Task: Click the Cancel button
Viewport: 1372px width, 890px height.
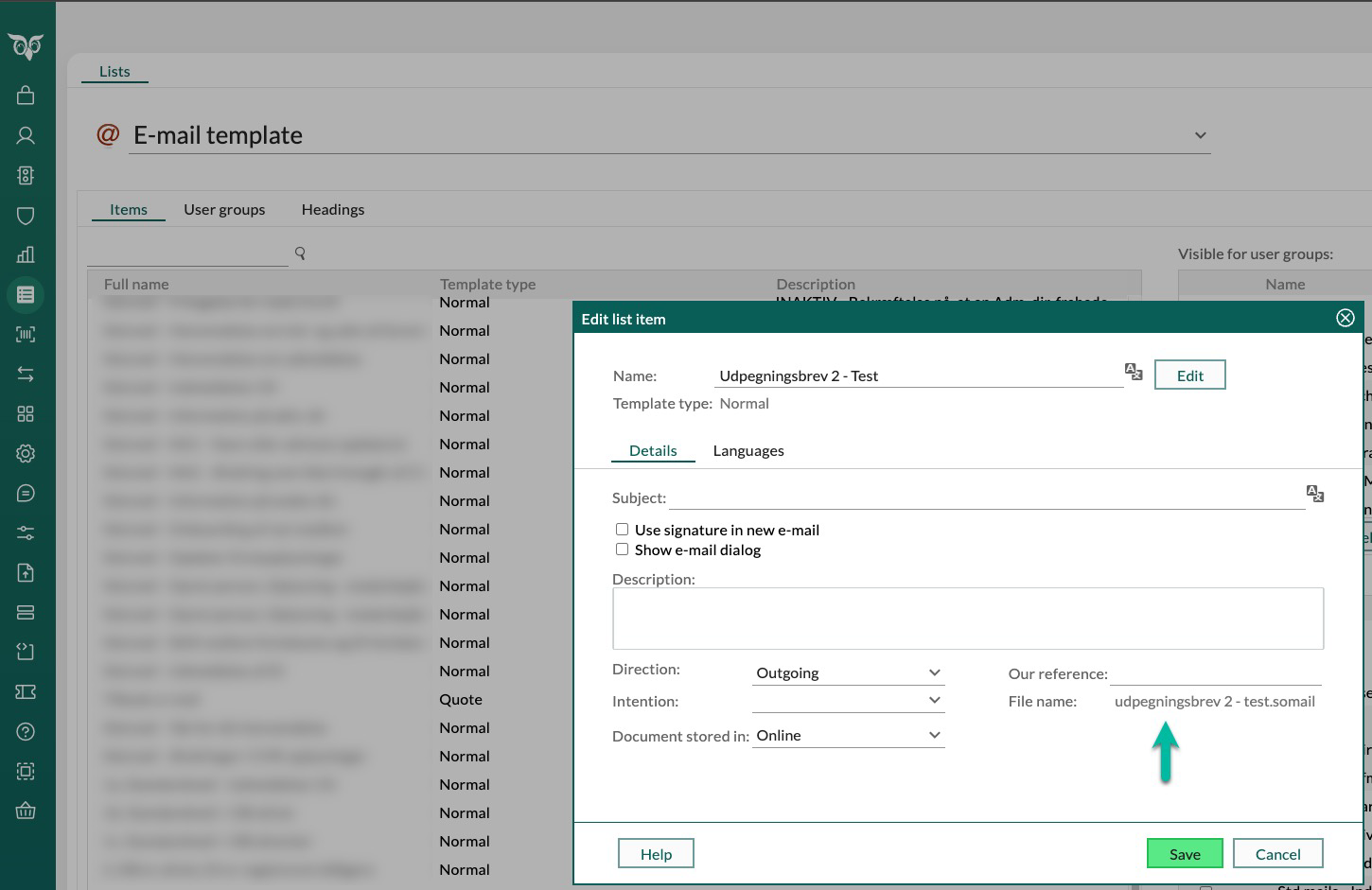Action: point(1277,854)
